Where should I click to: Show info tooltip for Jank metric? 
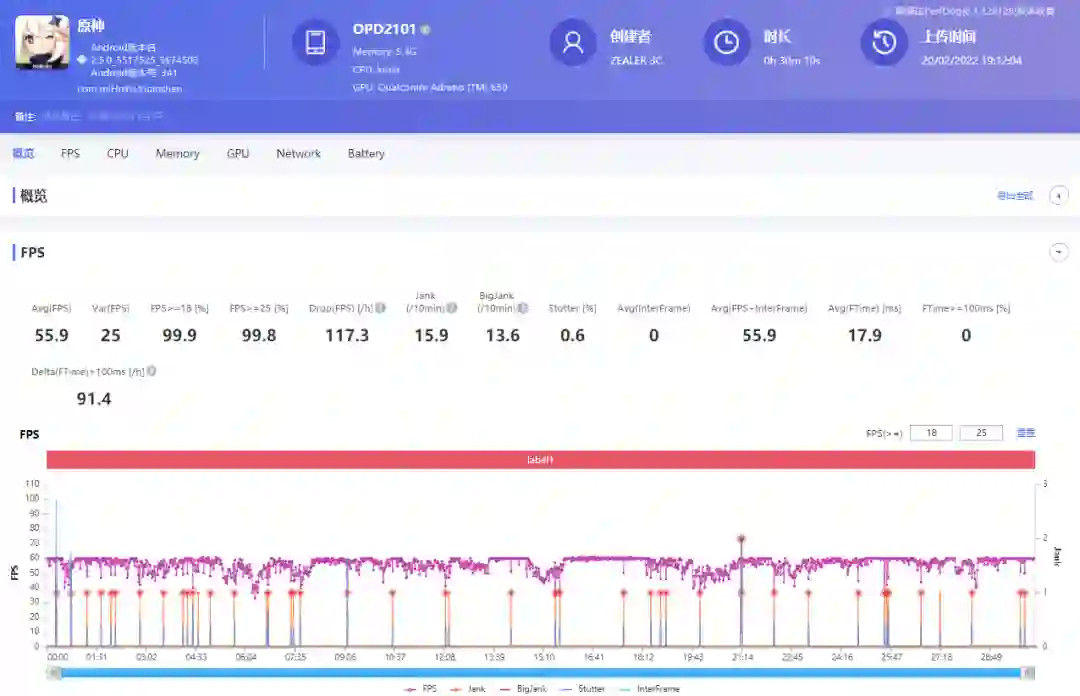pos(452,308)
